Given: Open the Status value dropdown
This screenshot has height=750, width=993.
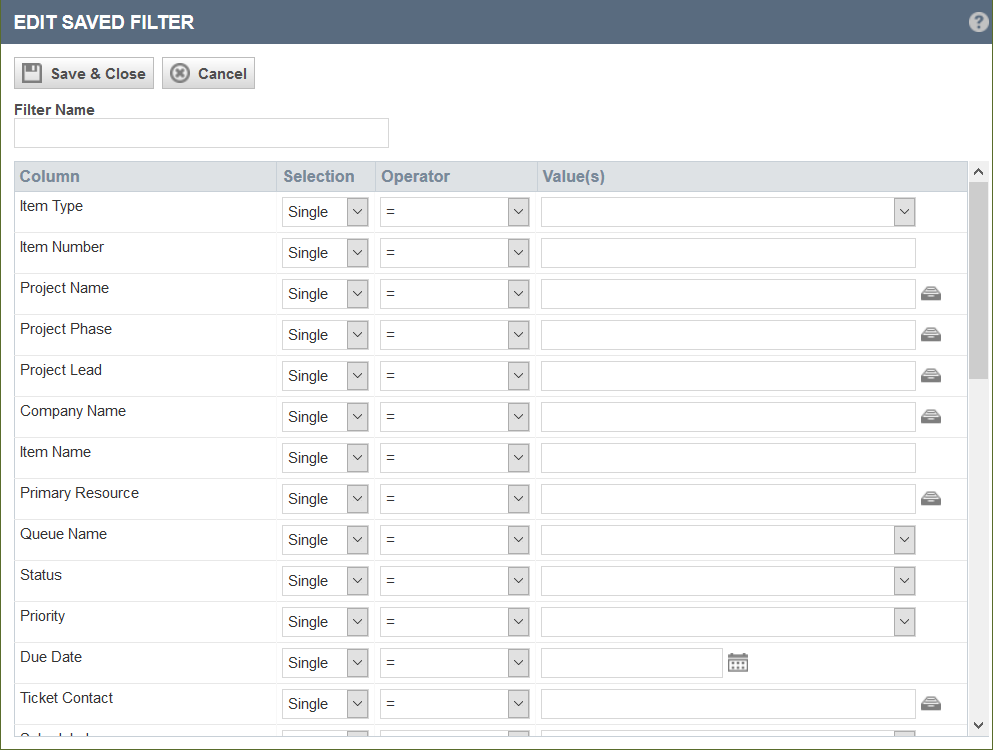Looking at the screenshot, I should pyautogui.click(x=904, y=580).
